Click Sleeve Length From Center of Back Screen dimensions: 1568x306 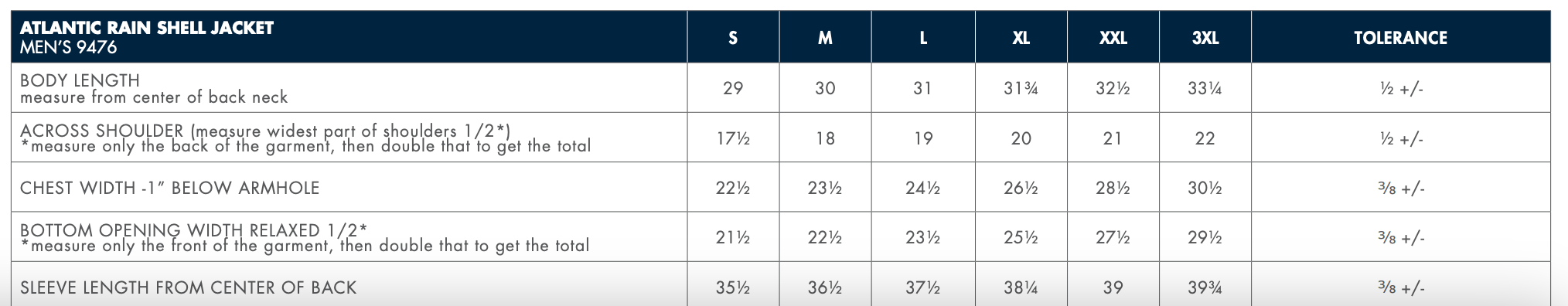tap(188, 287)
